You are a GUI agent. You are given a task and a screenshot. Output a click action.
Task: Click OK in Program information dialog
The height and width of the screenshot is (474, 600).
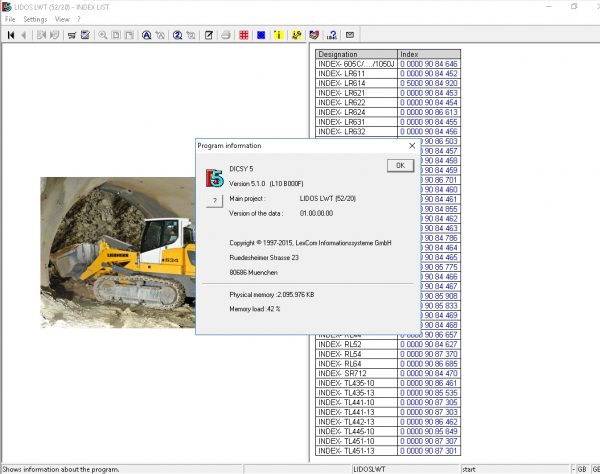tap(400, 165)
